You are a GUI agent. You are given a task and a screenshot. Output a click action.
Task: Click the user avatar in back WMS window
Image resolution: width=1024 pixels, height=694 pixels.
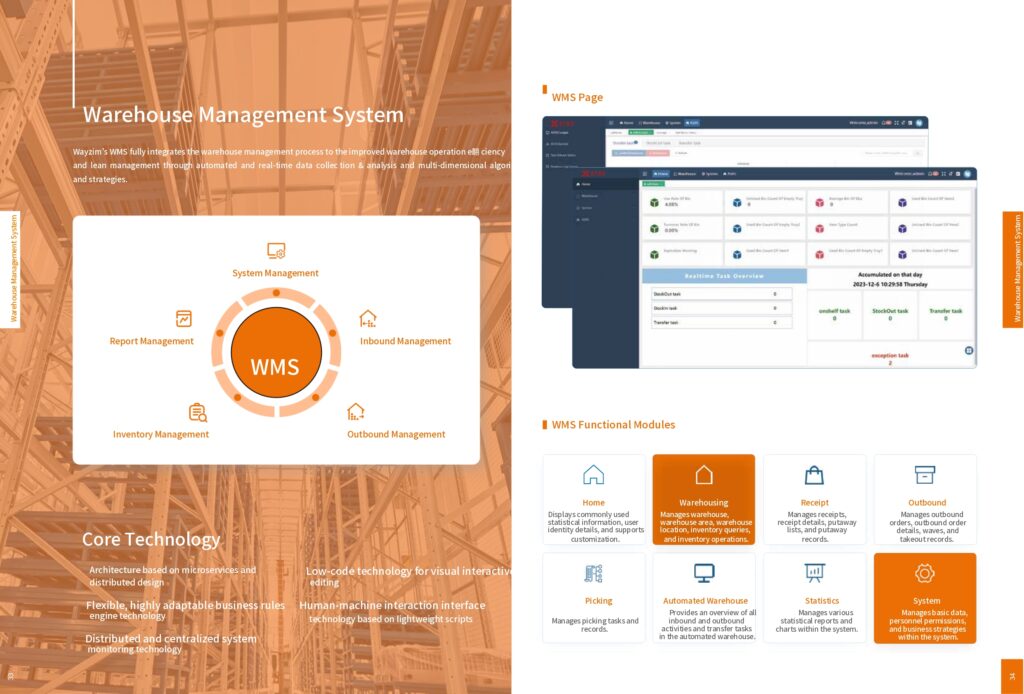pos(920,123)
